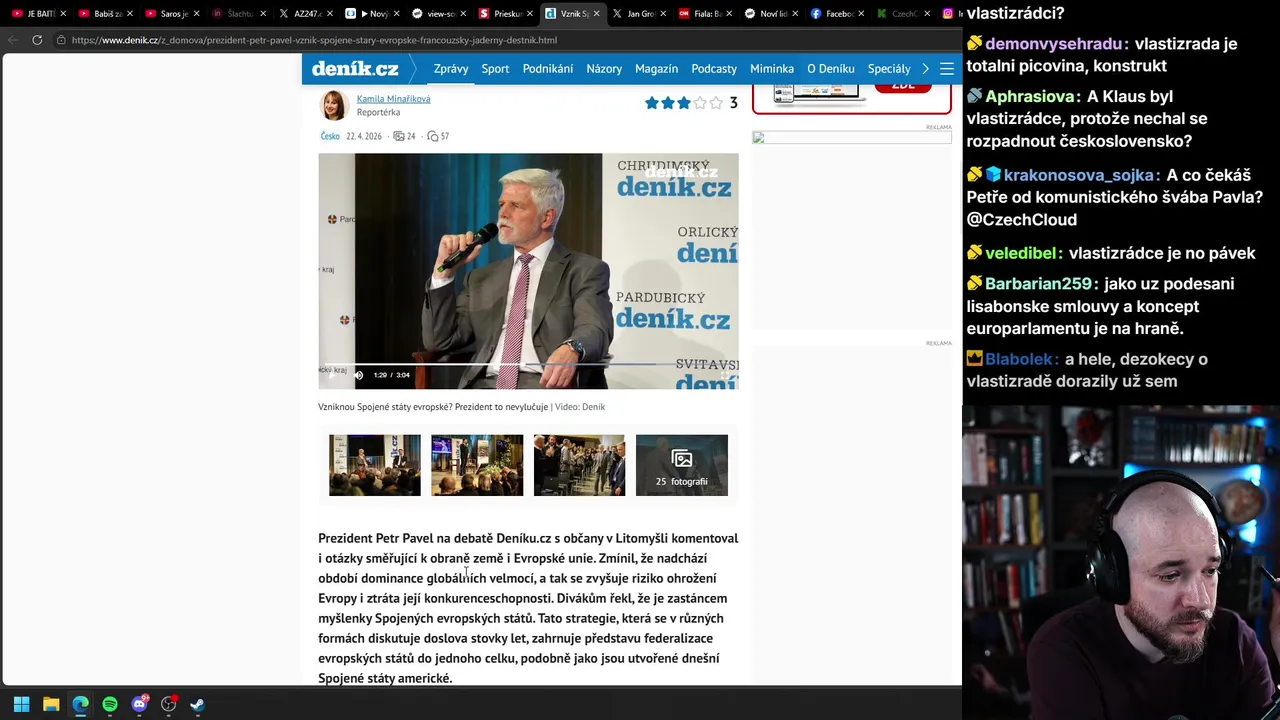The height and width of the screenshot is (720, 1280).
Task: Close the 'Facebook' tab
Action: coord(862,14)
